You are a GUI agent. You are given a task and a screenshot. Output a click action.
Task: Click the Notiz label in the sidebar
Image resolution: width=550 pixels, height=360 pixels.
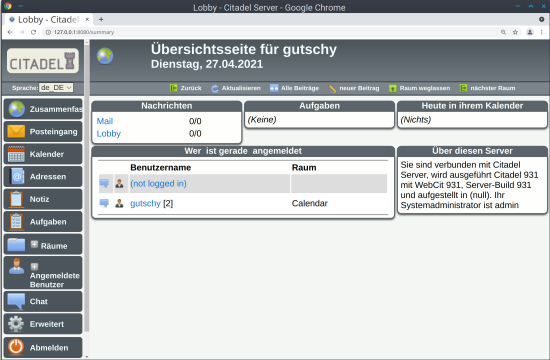click(x=39, y=199)
